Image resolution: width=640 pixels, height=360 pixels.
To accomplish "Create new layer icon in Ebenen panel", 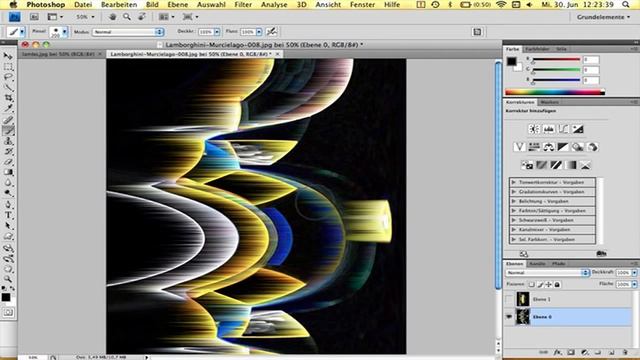I will pyautogui.click(x=611, y=352).
